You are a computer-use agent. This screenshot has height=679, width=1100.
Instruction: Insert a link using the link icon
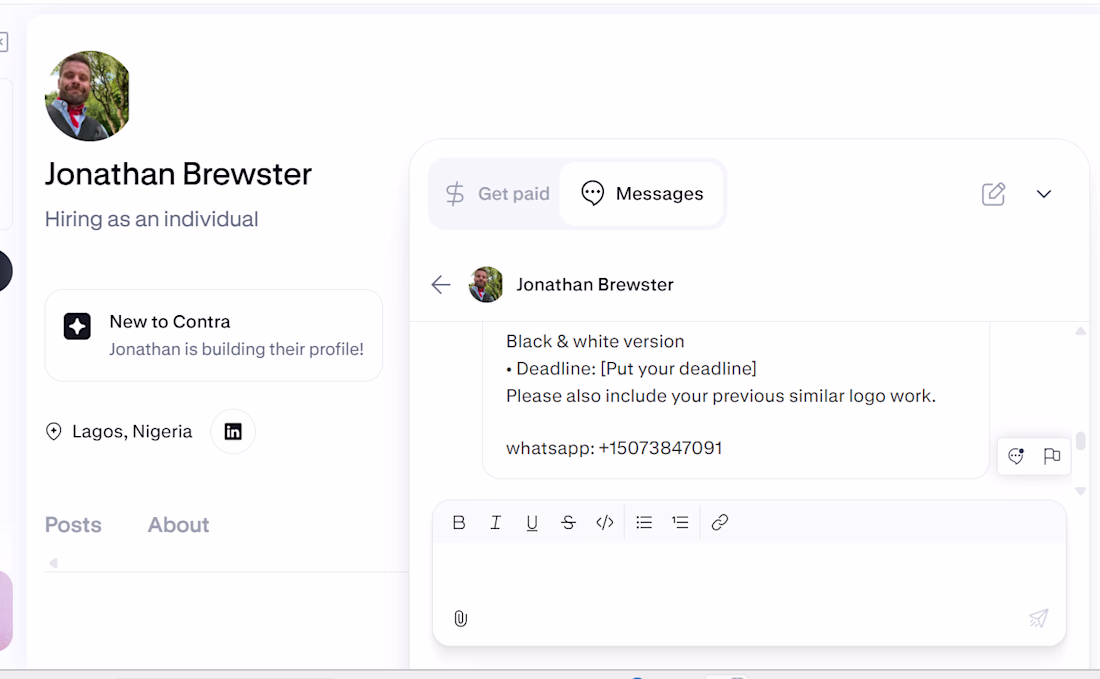point(720,522)
